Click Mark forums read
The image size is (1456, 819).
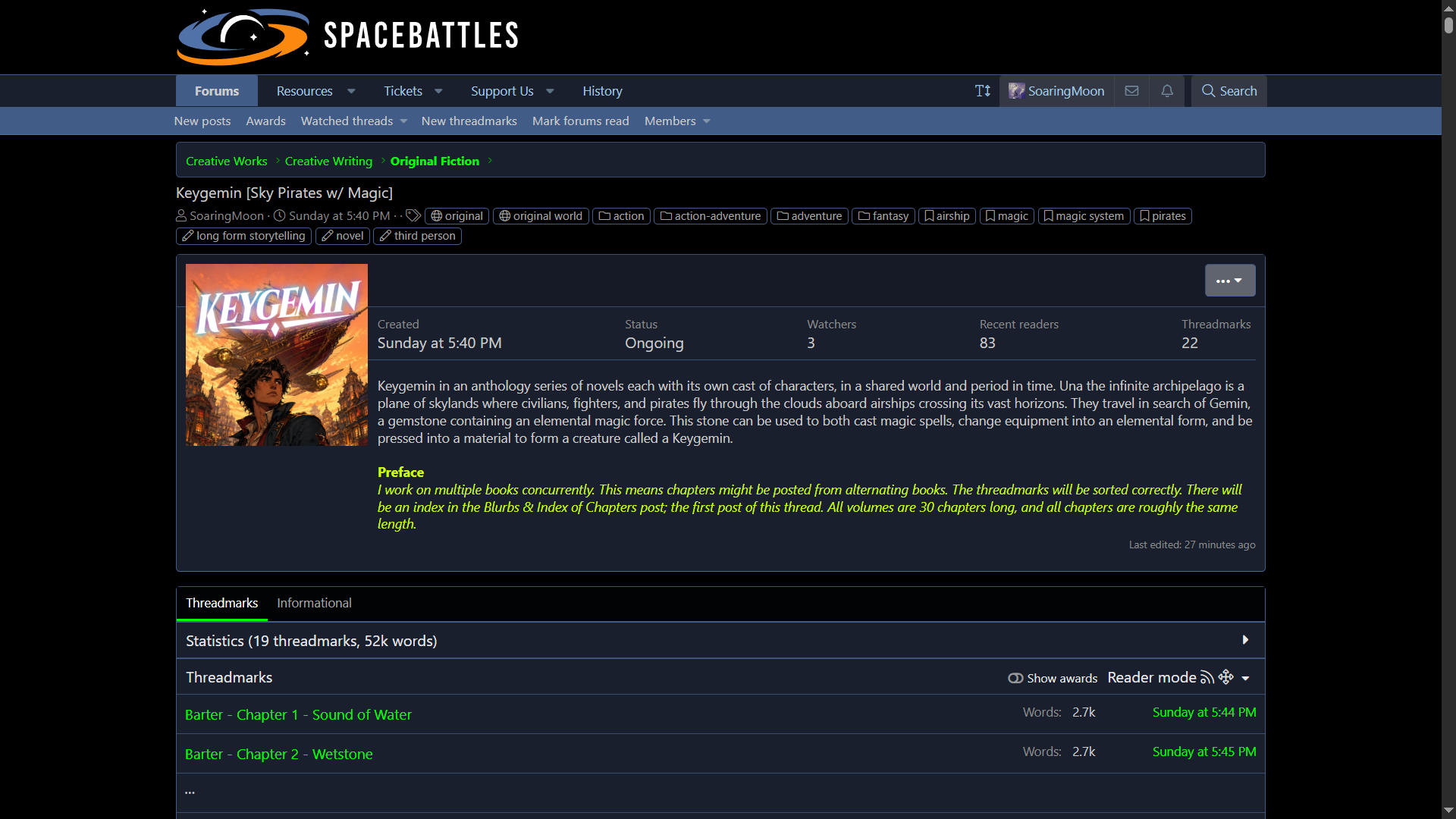click(x=580, y=121)
